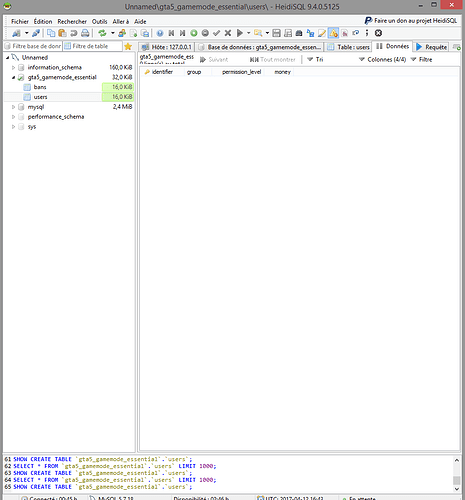The height and width of the screenshot is (500, 465).
Task: Click the run query play icon
Action: coord(239,33)
